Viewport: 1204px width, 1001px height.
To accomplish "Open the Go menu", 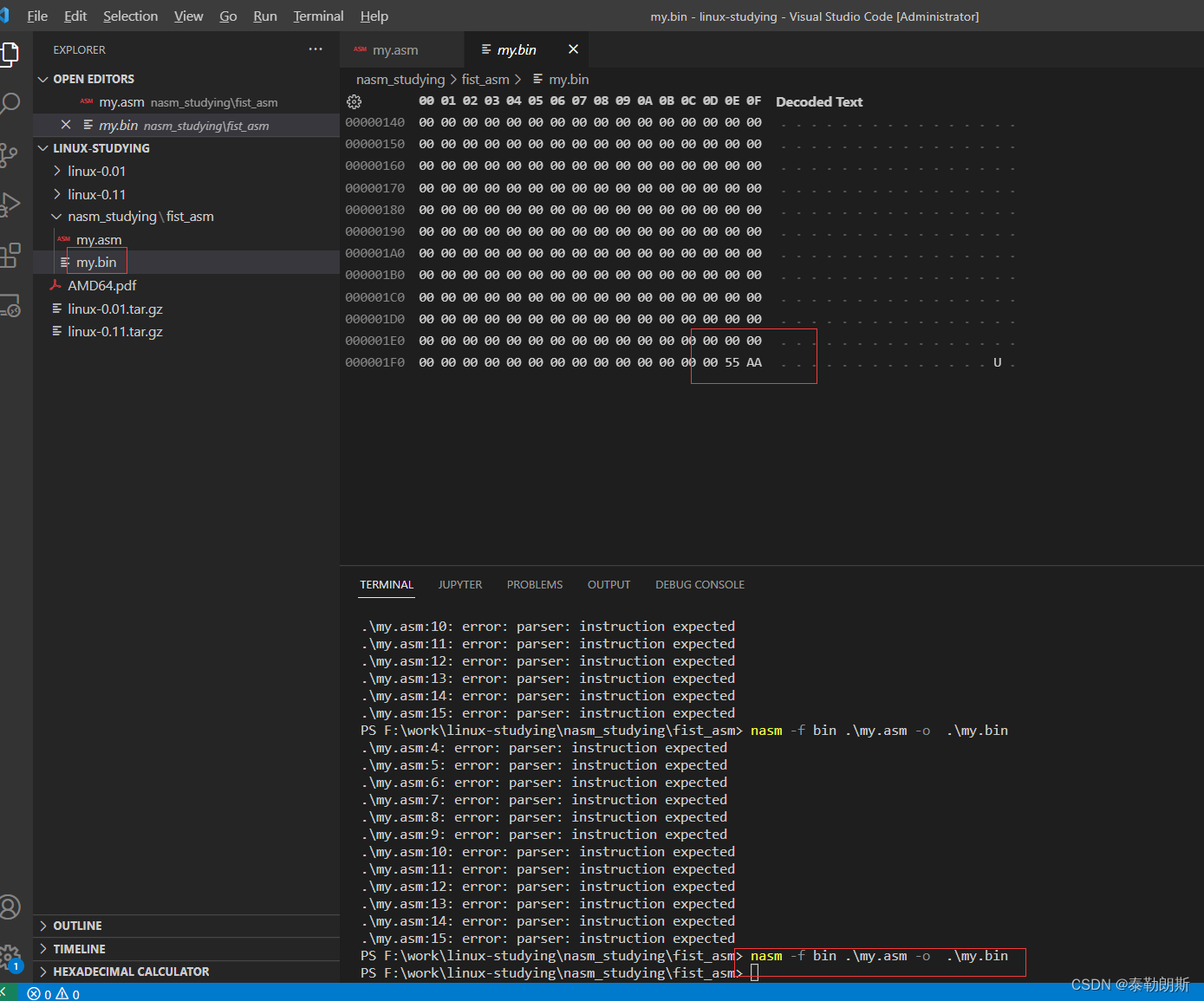I will tap(228, 16).
